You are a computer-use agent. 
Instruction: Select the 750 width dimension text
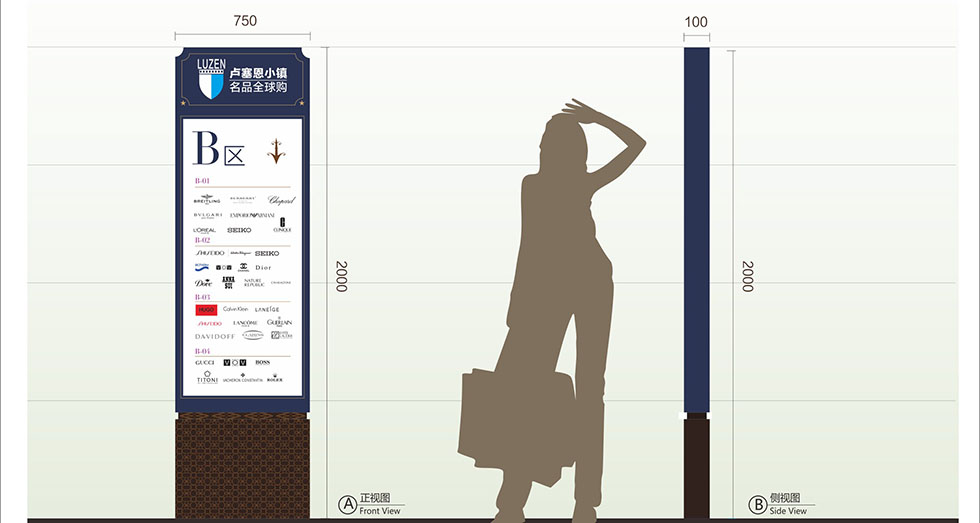(x=244, y=21)
